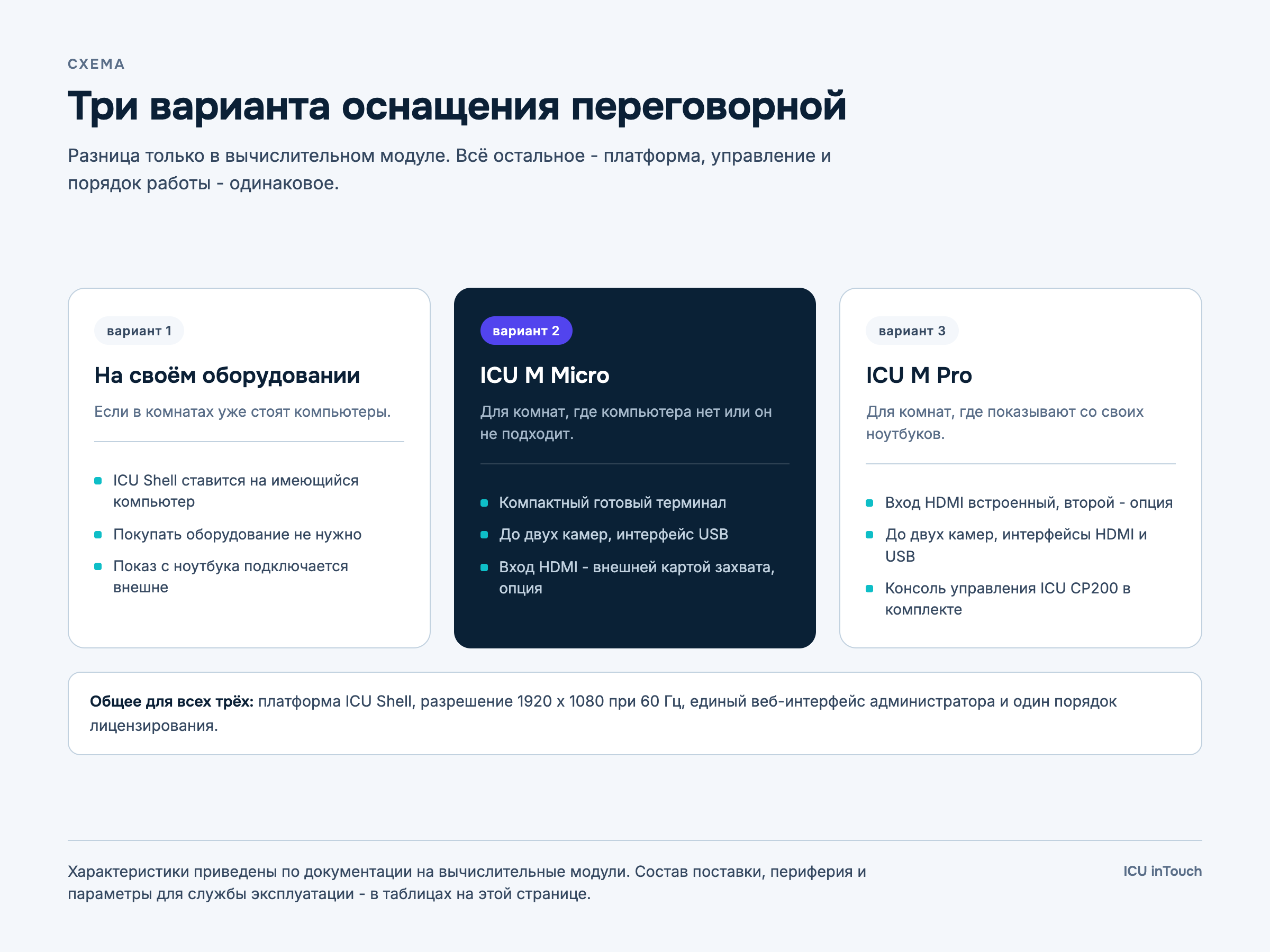1270x952 pixels.
Task: Click the «вариант 3» badge
Action: coord(912,331)
